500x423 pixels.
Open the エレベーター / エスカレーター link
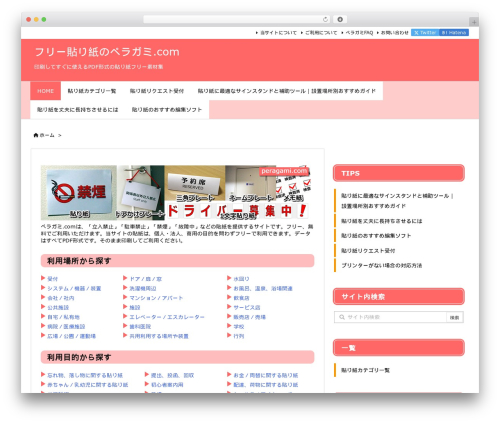coord(167,317)
